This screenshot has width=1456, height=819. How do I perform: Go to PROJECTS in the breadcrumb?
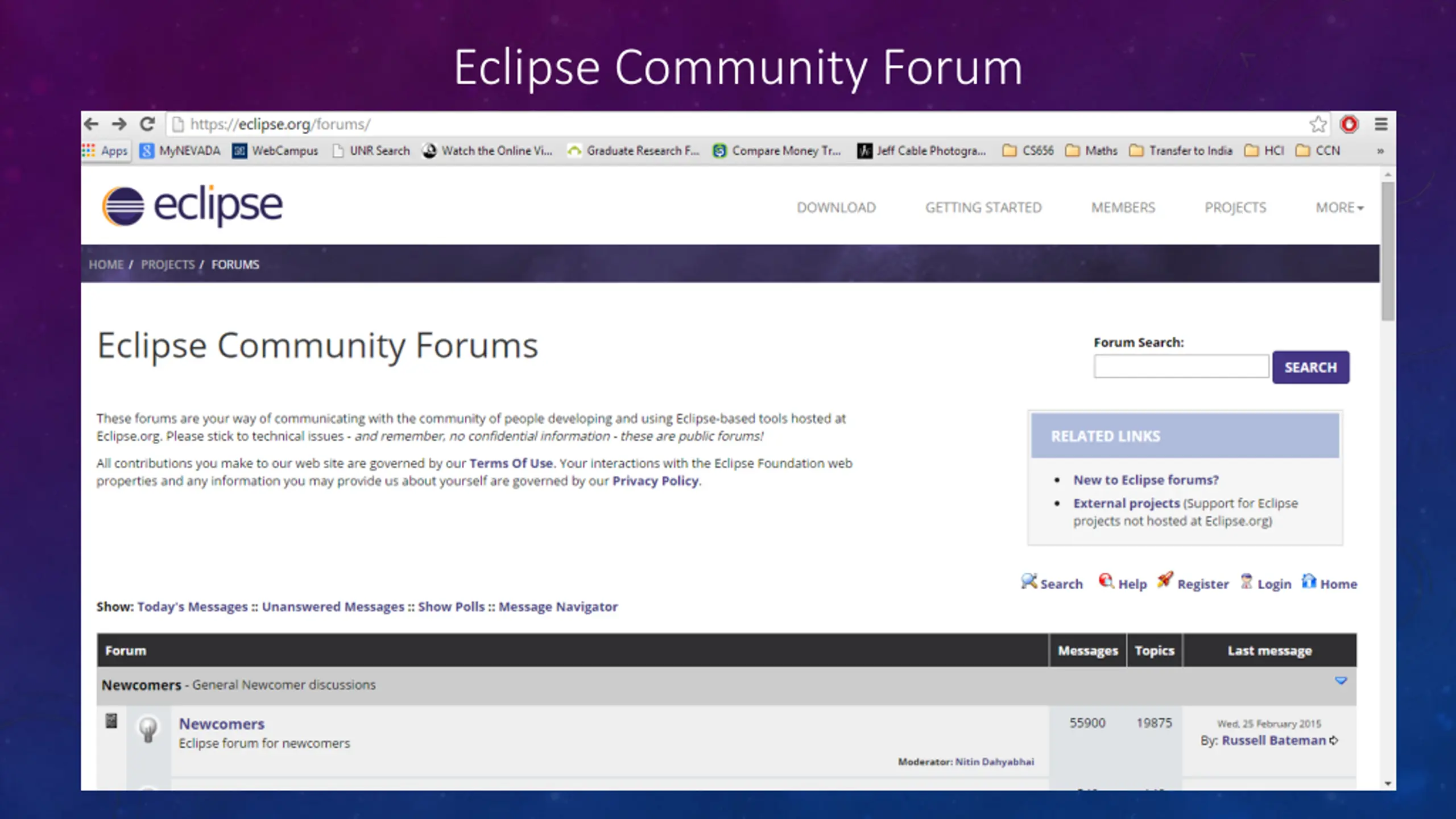(168, 264)
